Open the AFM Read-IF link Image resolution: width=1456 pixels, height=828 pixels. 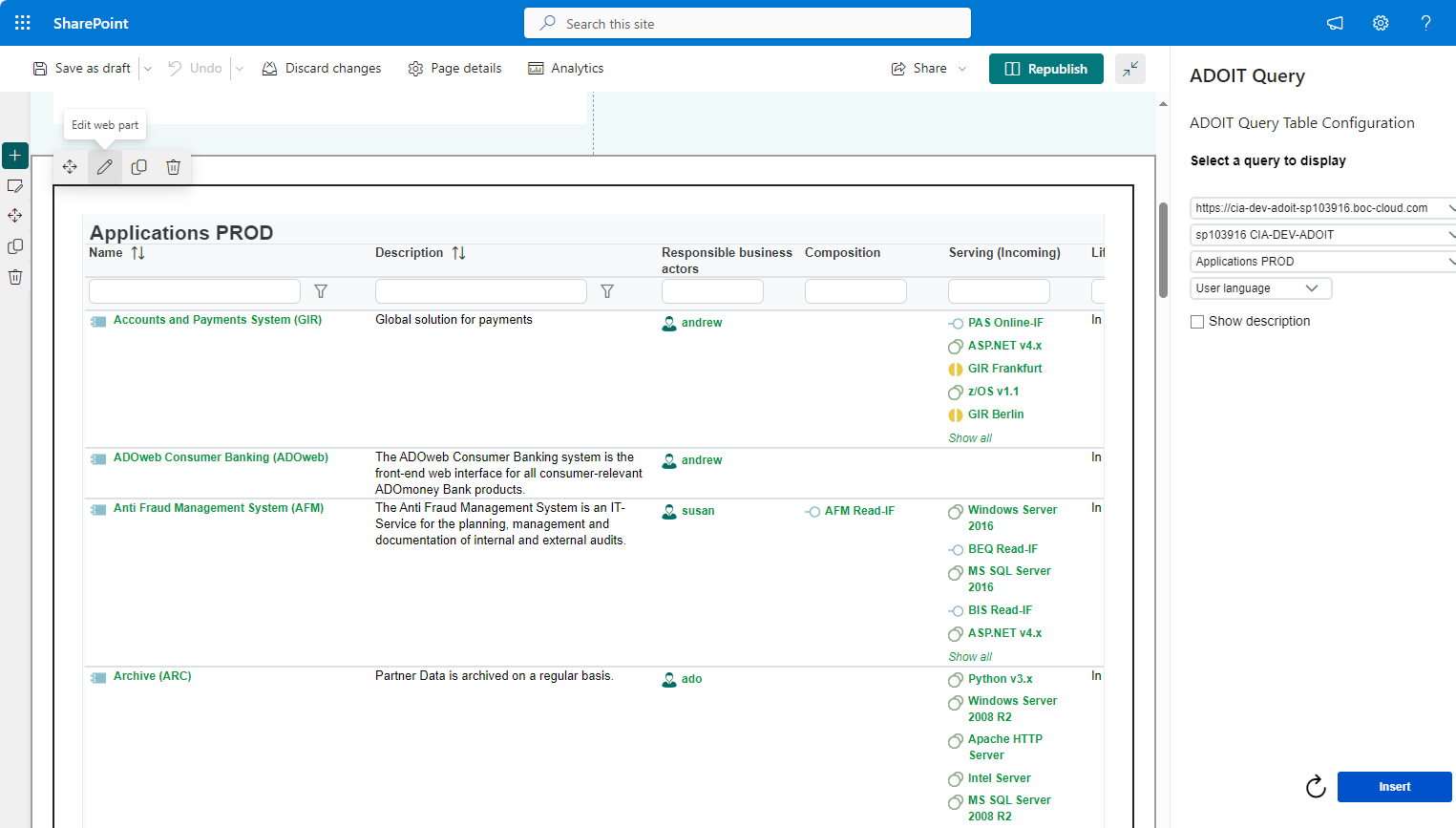[x=859, y=511]
